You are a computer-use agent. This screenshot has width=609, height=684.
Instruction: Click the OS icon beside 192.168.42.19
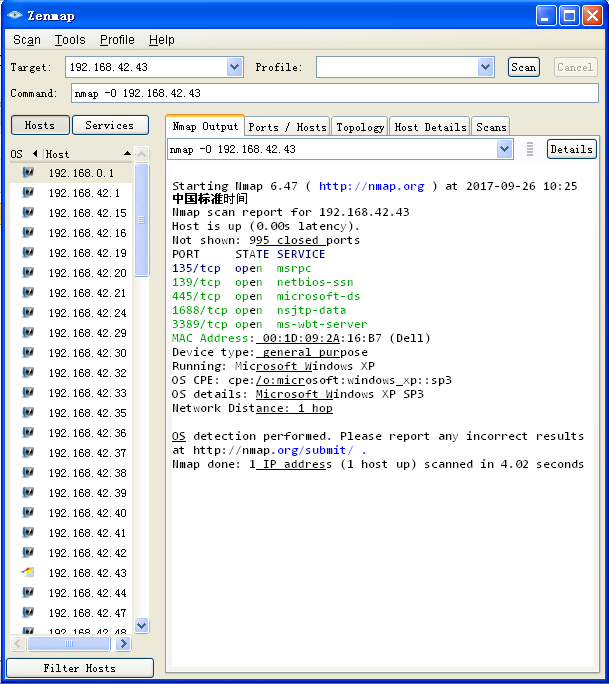pyautogui.click(x=28, y=253)
